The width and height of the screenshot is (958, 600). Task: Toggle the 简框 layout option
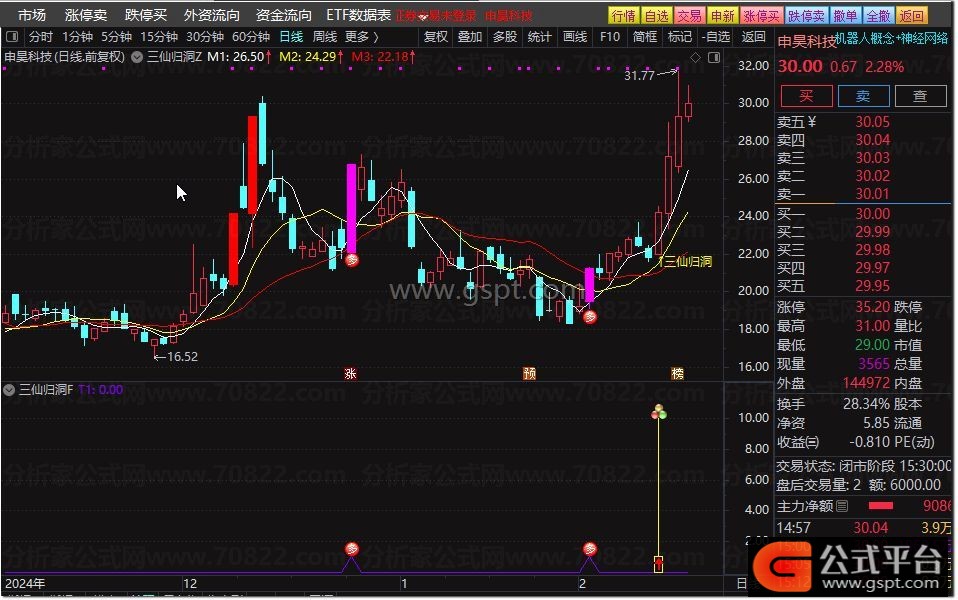tap(645, 37)
